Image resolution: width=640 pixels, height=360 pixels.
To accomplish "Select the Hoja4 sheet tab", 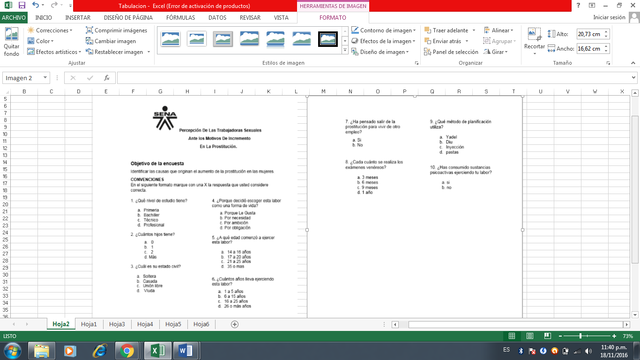I will coord(145,324).
